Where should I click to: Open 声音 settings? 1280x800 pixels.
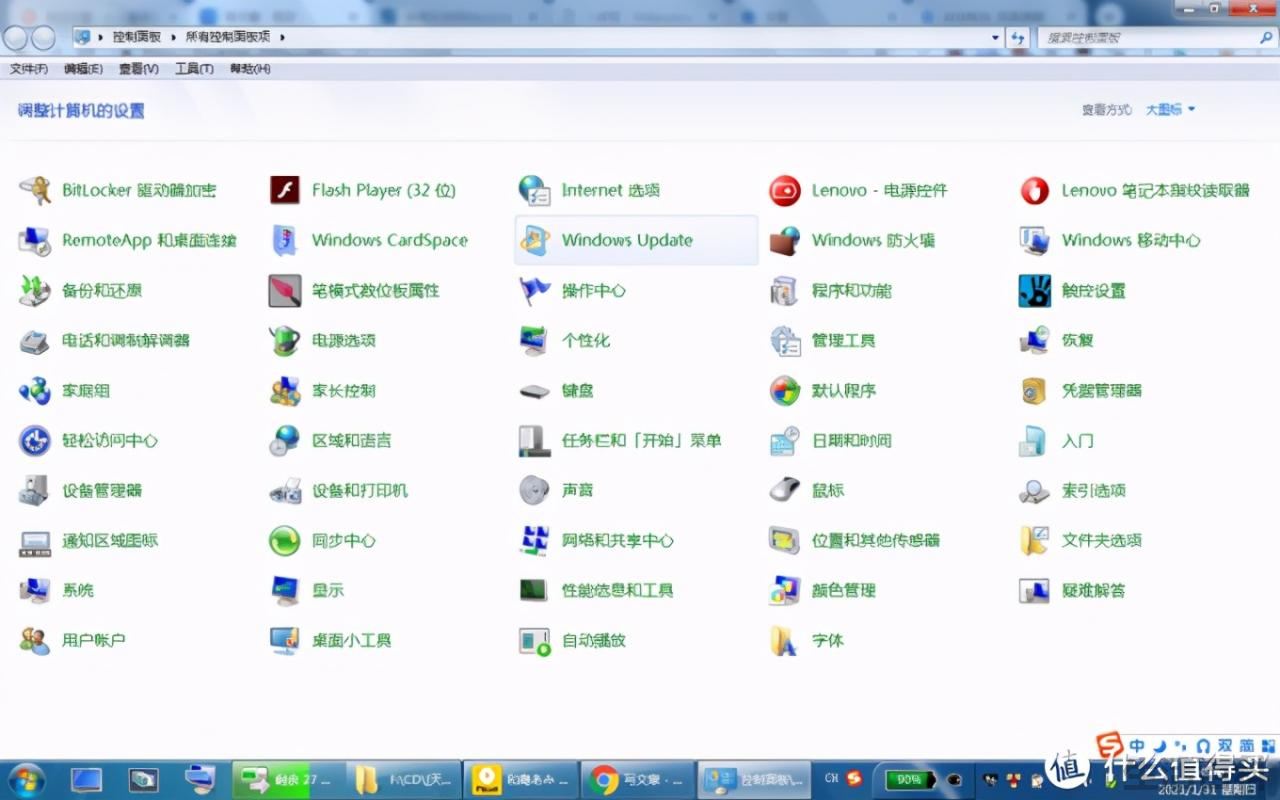click(557, 490)
